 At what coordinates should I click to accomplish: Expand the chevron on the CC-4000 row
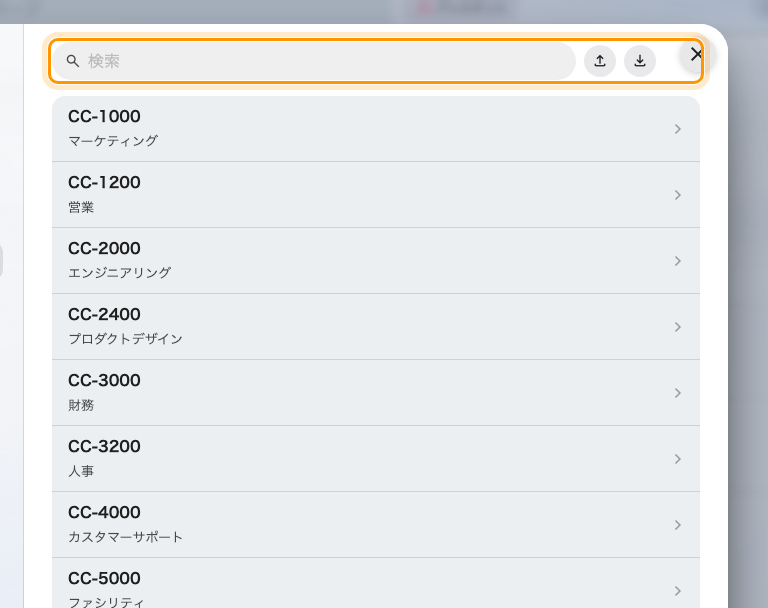(678, 525)
